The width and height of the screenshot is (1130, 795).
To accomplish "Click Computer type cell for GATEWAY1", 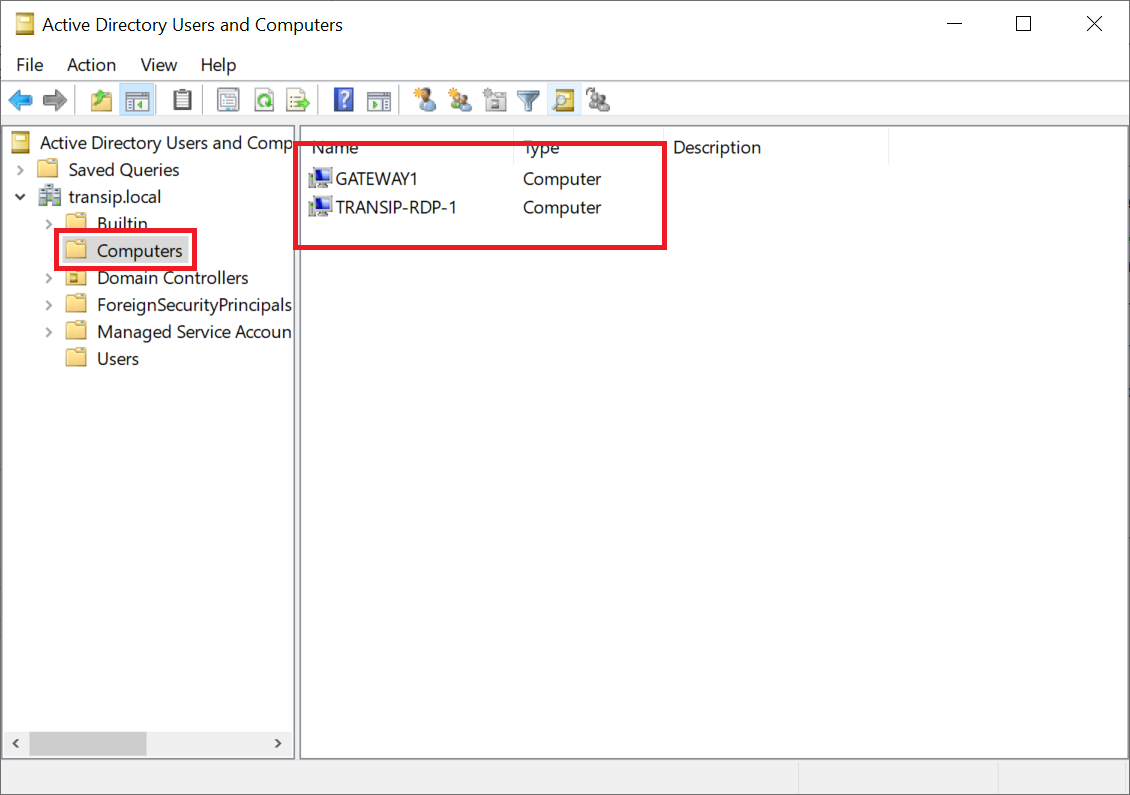I will (562, 179).
